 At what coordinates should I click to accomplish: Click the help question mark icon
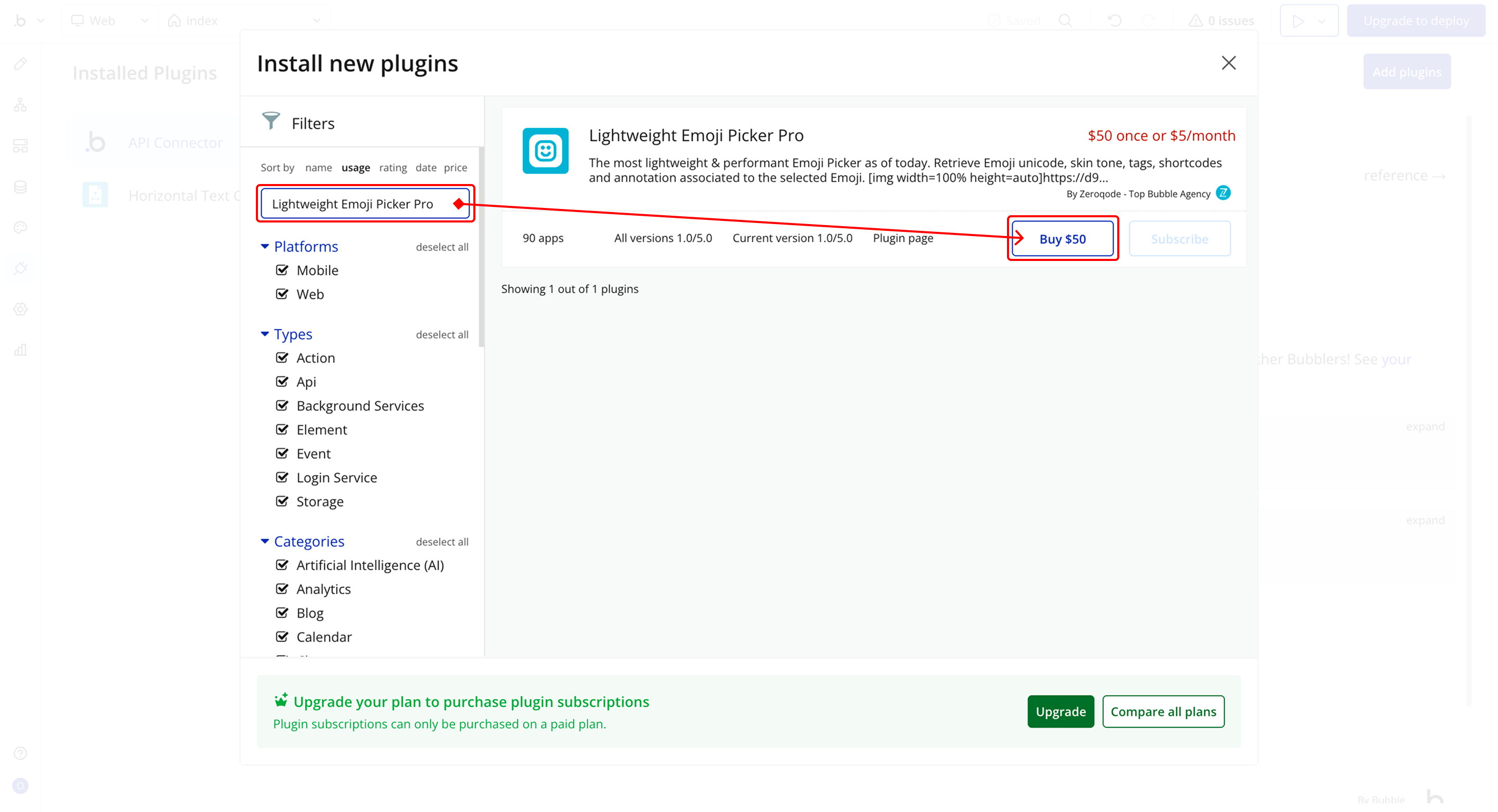pos(20,753)
